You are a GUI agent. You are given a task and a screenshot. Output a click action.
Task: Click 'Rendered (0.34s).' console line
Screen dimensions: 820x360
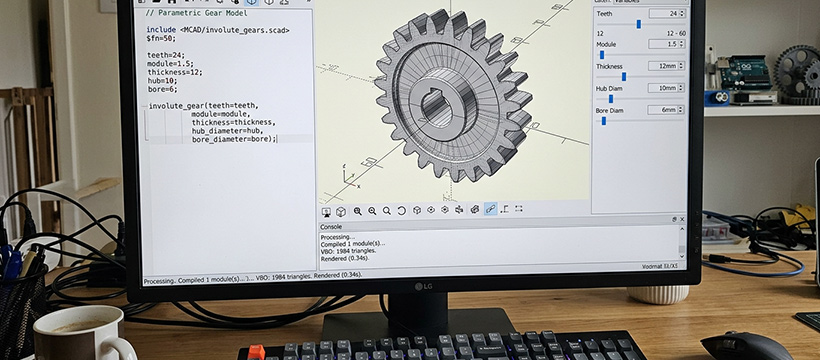coord(345,258)
